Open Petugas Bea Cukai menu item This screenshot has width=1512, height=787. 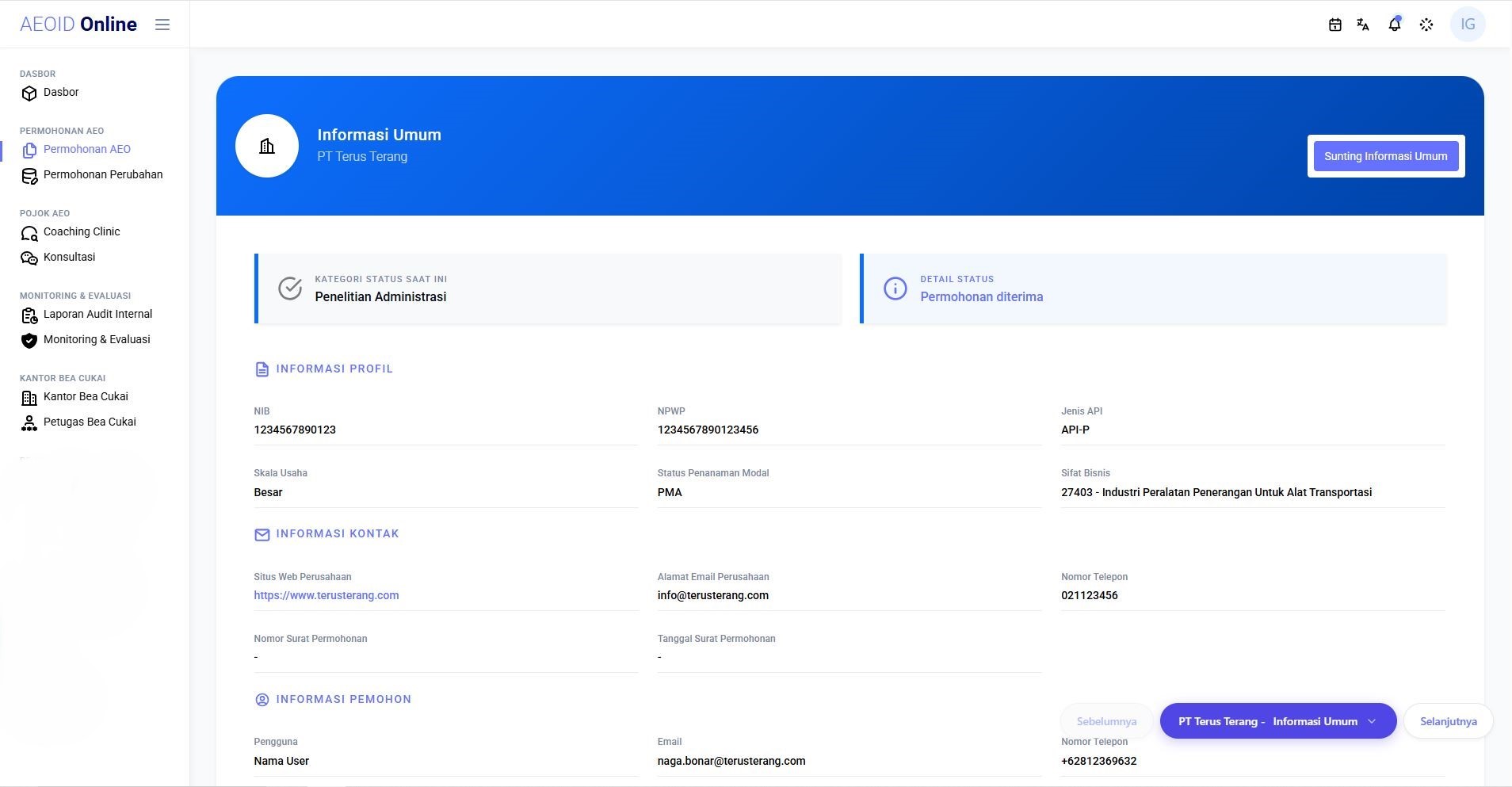coord(90,422)
